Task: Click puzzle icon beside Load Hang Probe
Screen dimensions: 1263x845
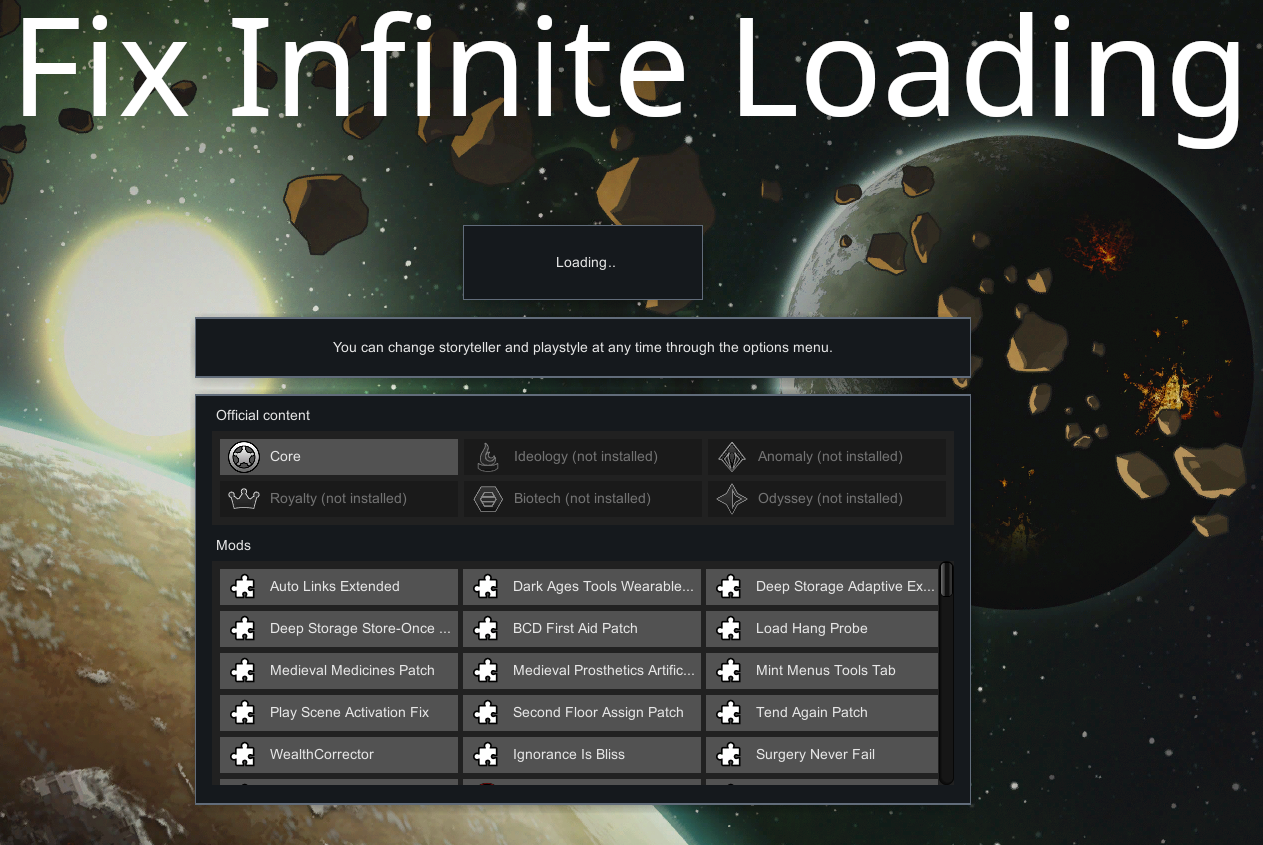Action: [x=729, y=629]
